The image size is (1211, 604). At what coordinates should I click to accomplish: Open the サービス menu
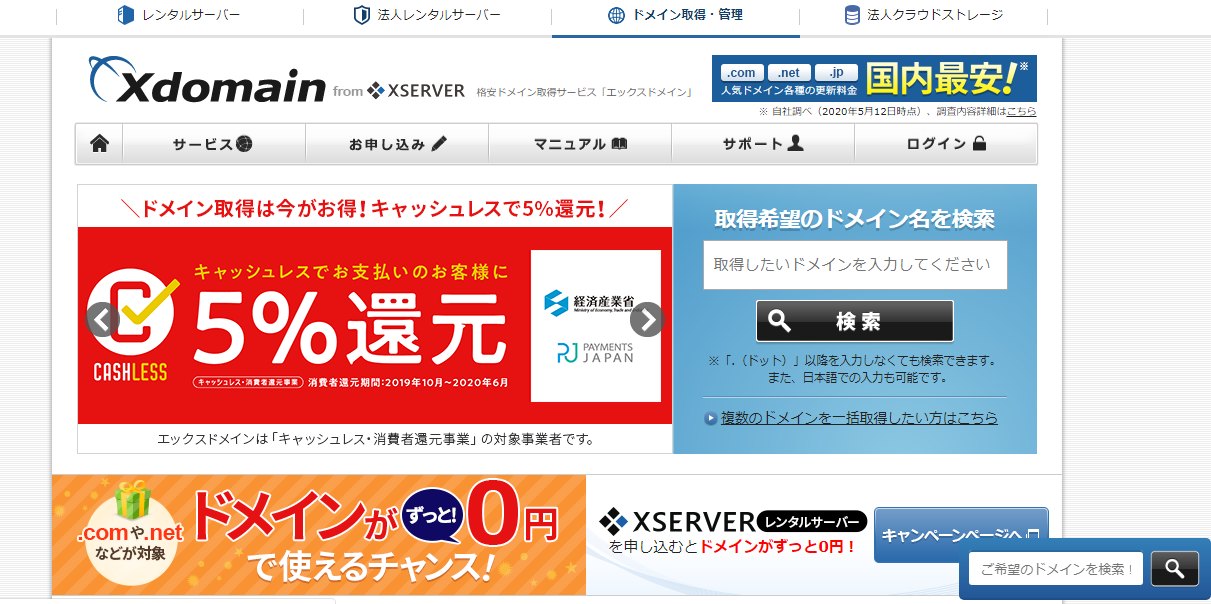click(213, 144)
